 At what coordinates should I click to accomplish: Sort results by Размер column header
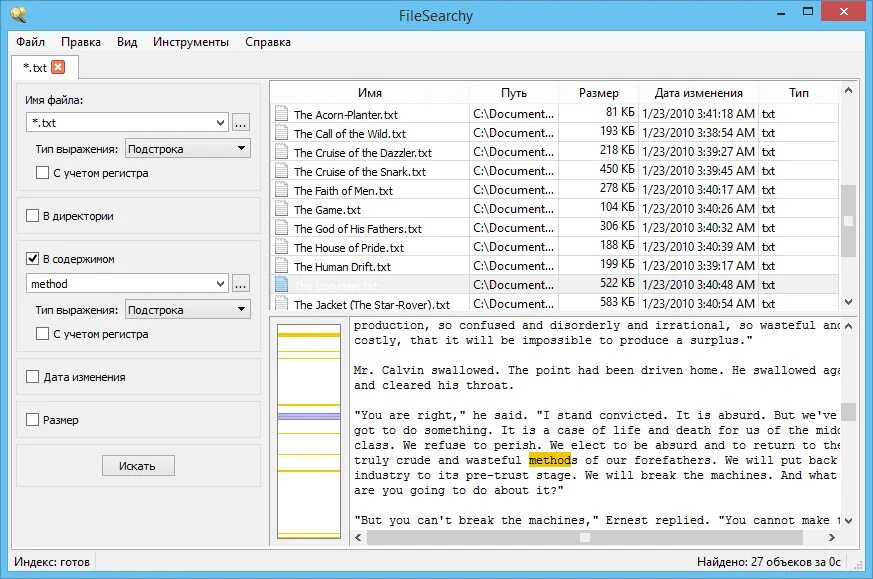pyautogui.click(x=599, y=93)
